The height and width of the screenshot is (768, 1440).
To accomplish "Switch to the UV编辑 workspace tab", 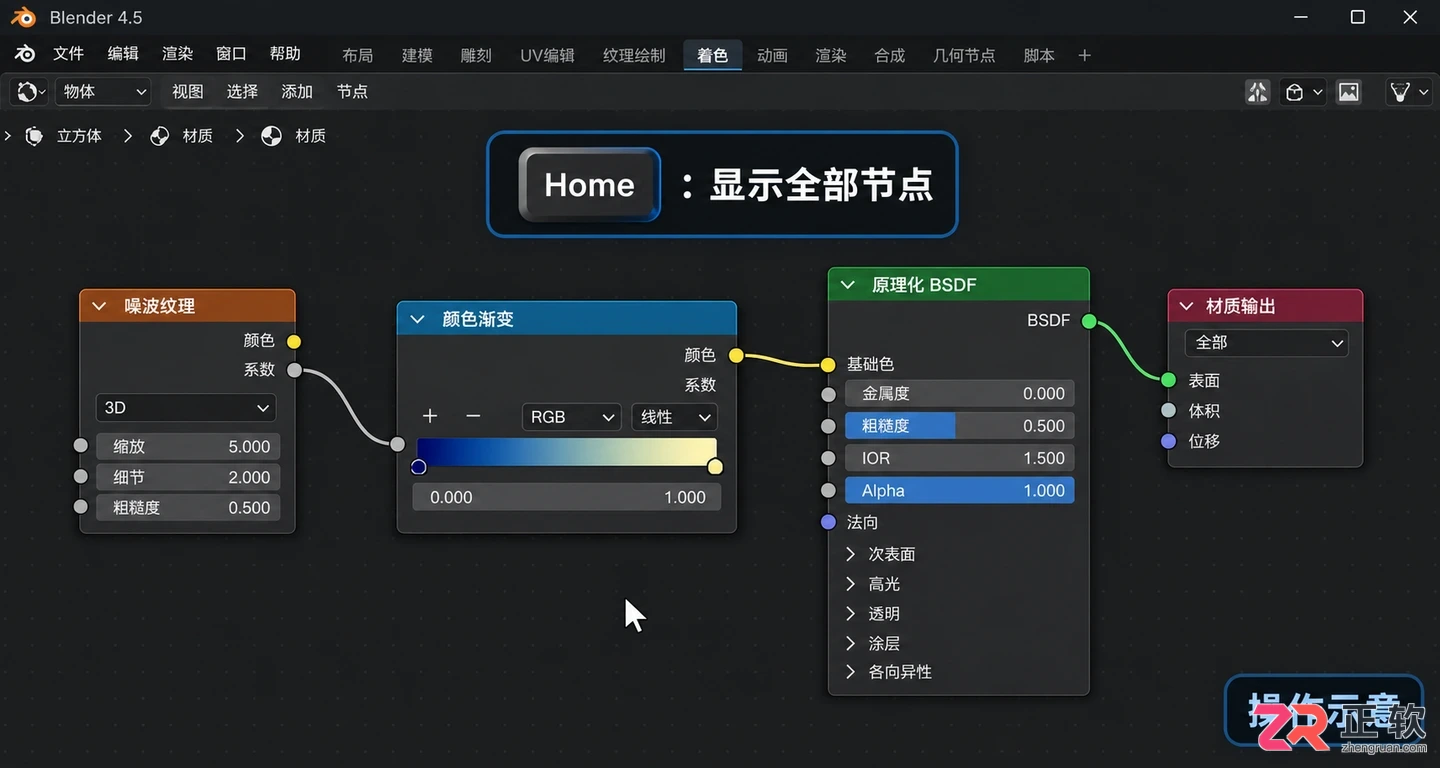I will [547, 56].
